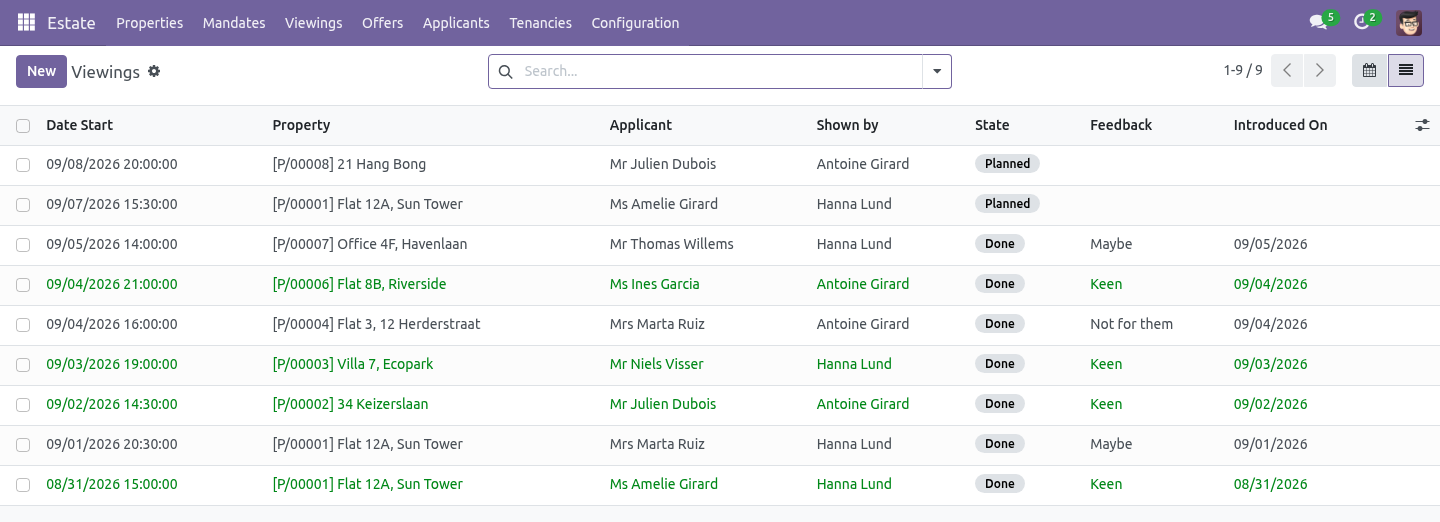The image size is (1440, 522).
Task: Go to next page arrow
Action: click(1320, 71)
